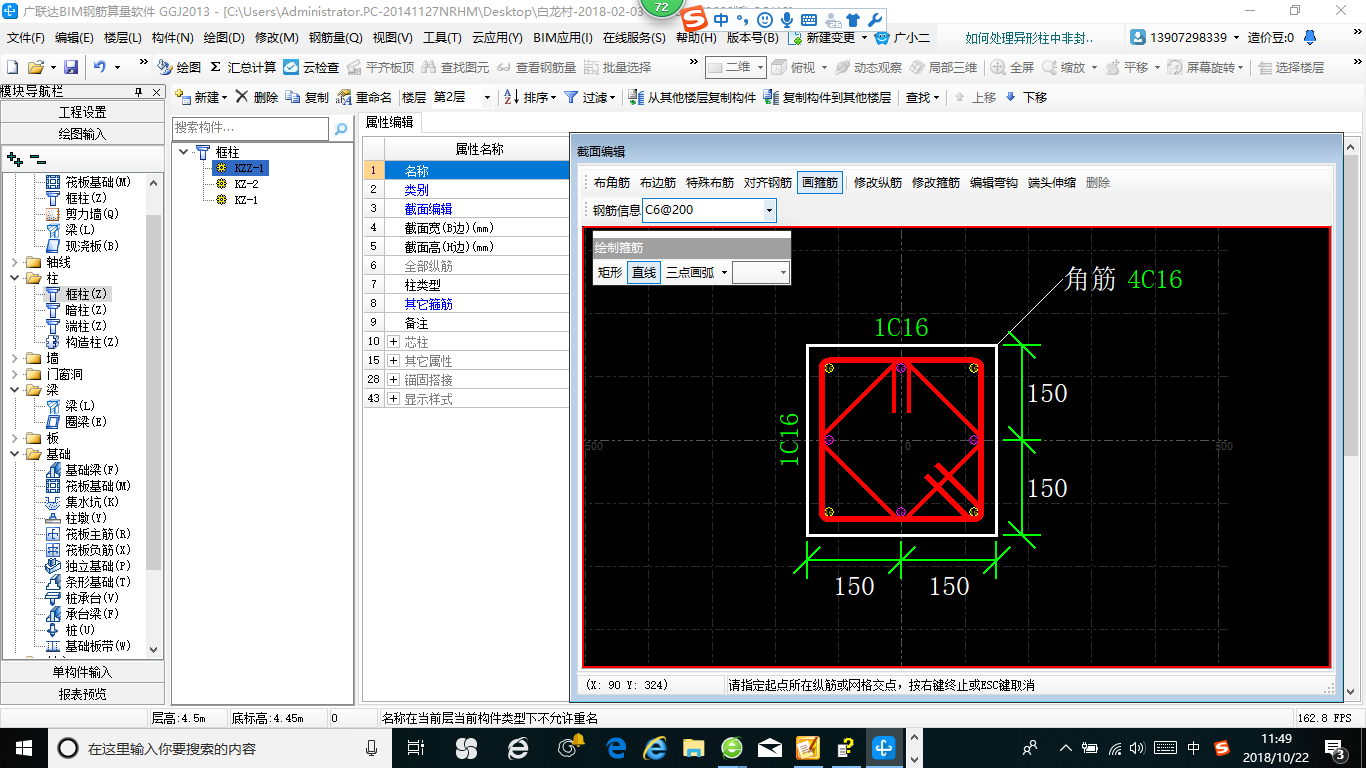Screen dimensions: 1366x768
Task: Open the empty dropdown in 绘制箍筋 panel
Action: point(761,272)
